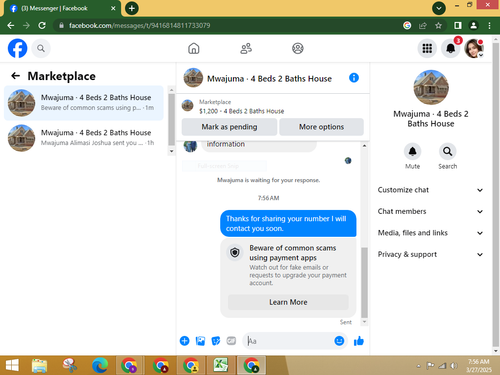Open the second Mwajuma conversation (1h)
Image resolution: width=500 pixels, height=375 pixels.
pos(84,138)
